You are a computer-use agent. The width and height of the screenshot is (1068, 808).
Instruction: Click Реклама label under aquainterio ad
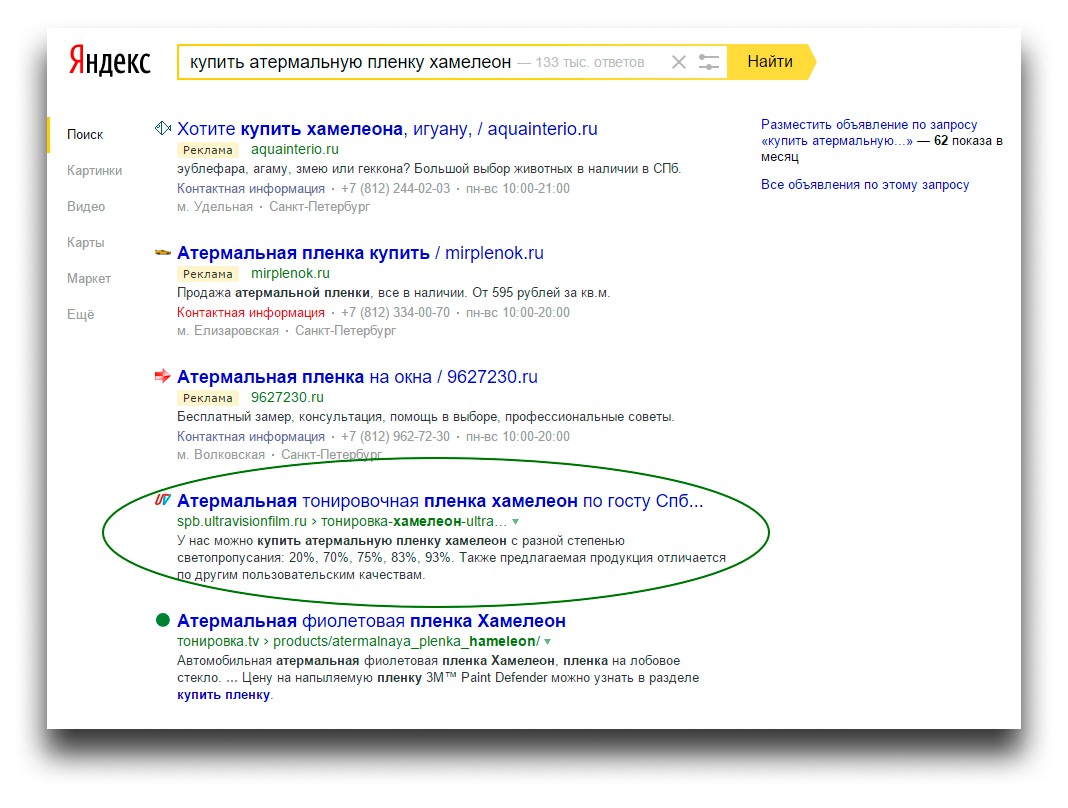pos(208,150)
